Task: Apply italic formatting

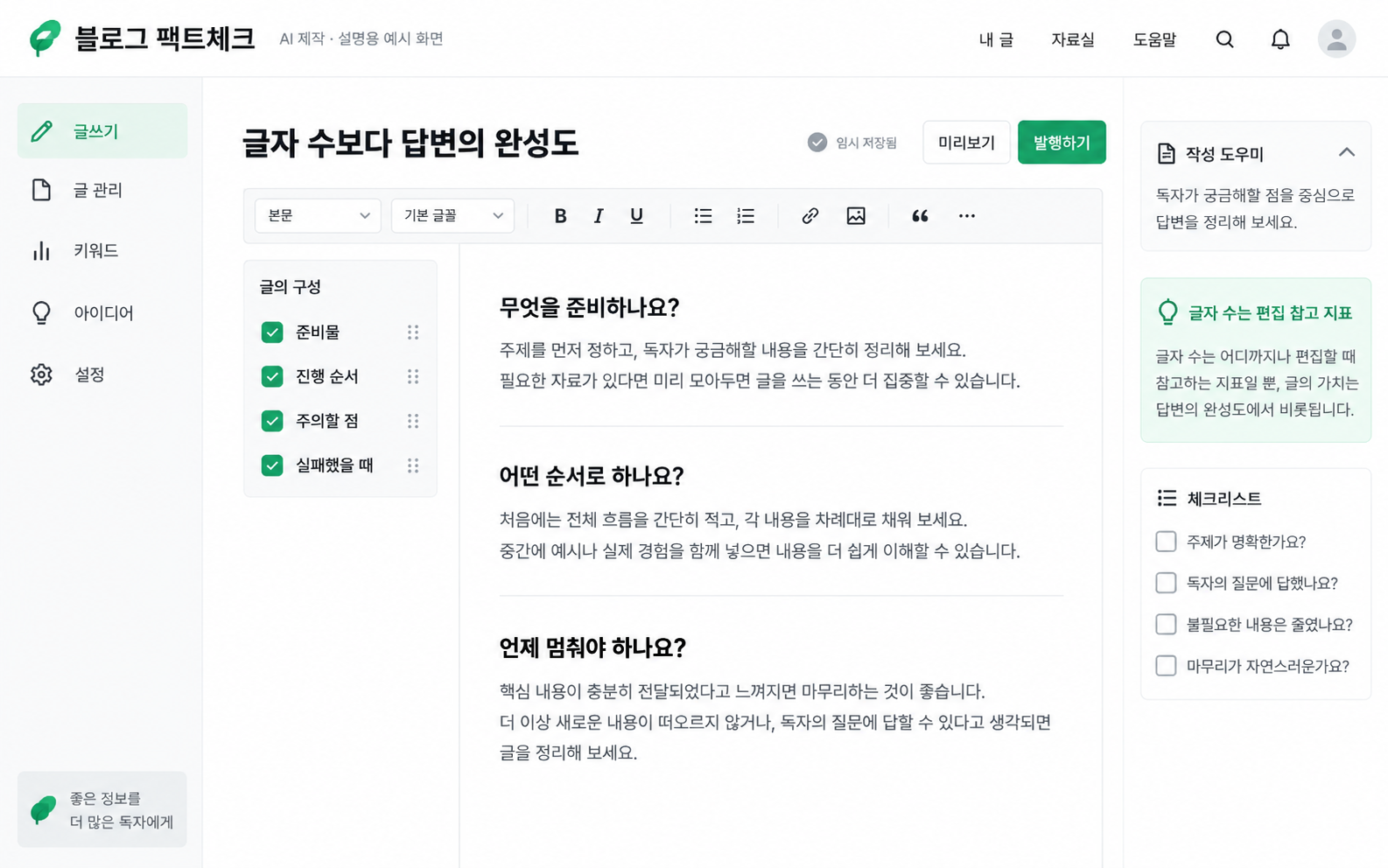Action: pyautogui.click(x=599, y=215)
